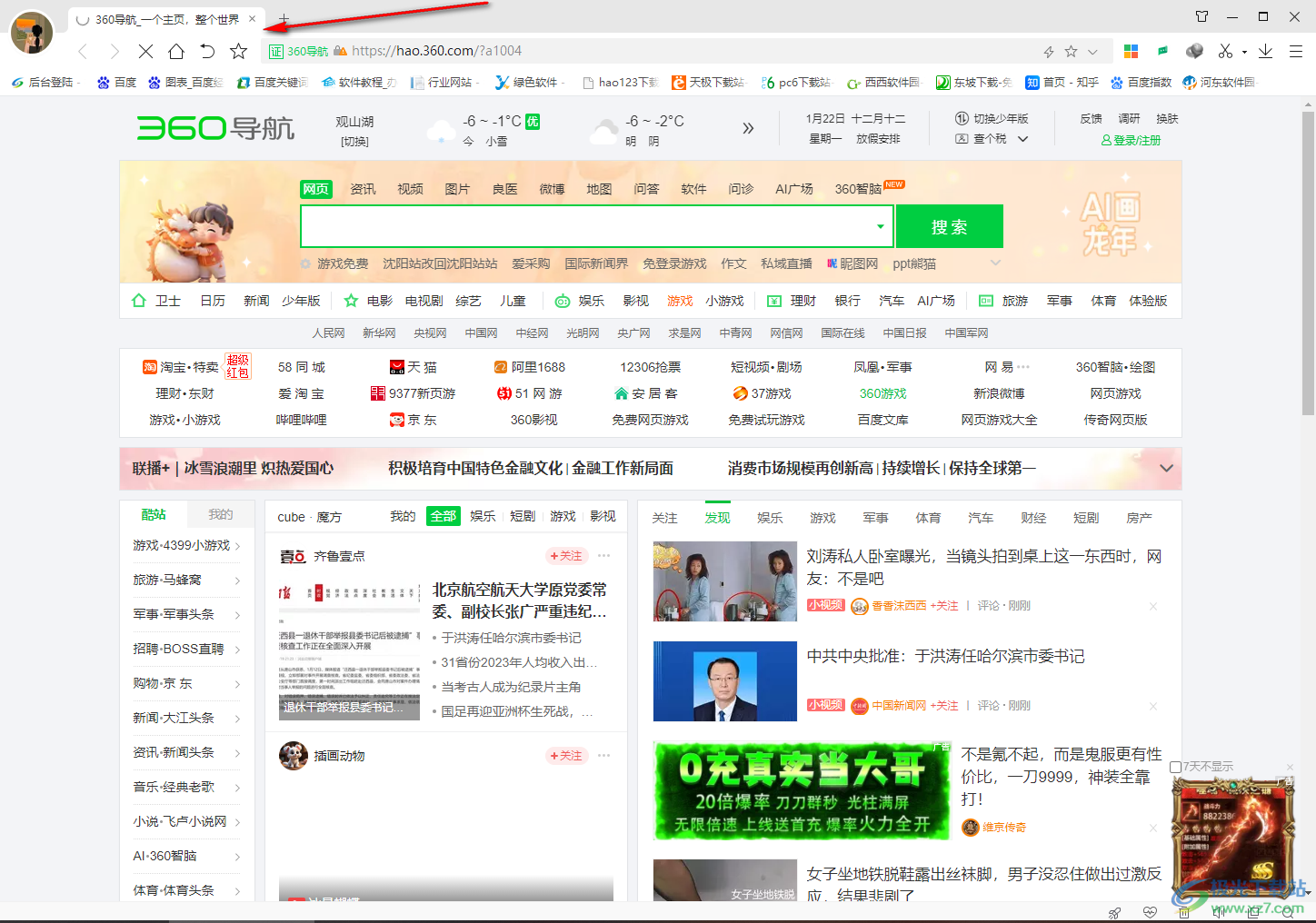Open the gray globe extension icon
The width and height of the screenshot is (1316, 923).
coord(1194,51)
